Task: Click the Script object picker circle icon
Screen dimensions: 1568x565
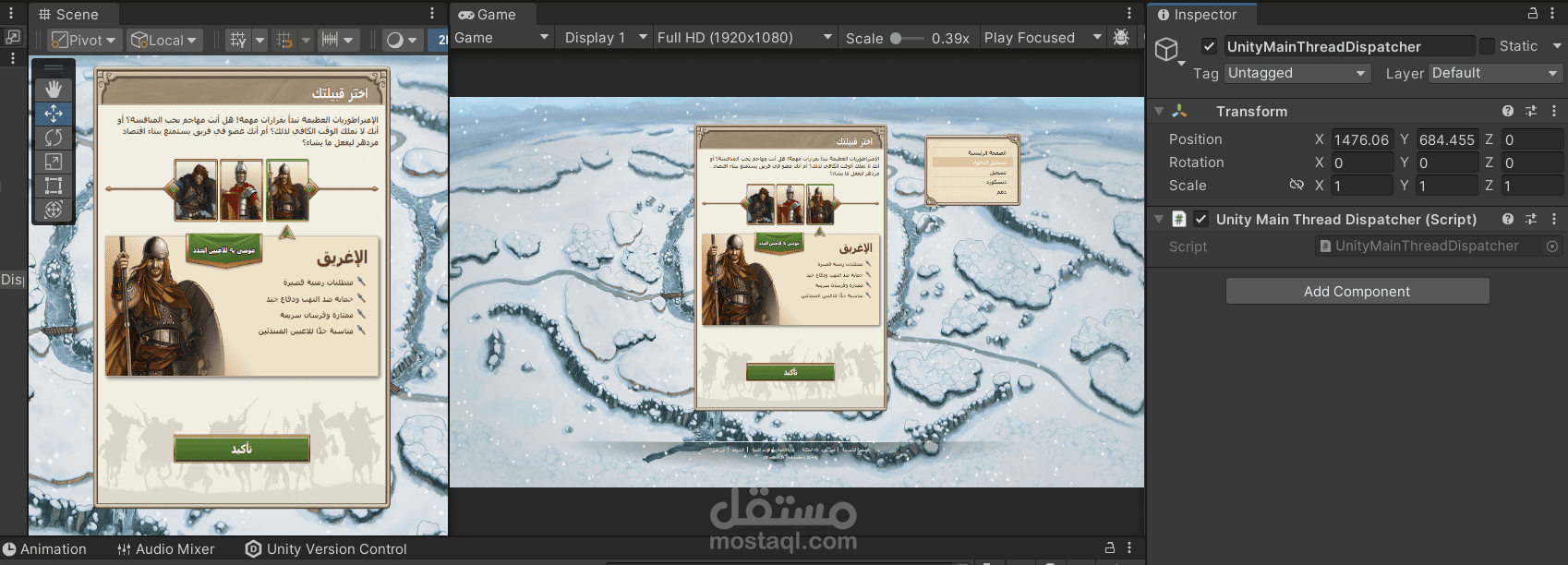Action: coord(1552,246)
